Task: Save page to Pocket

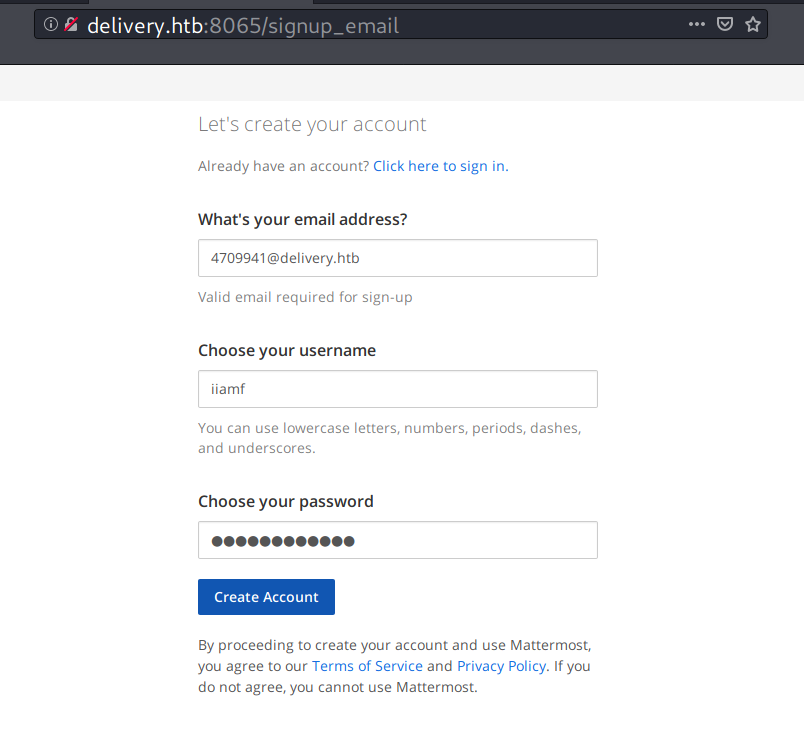Action: click(x=725, y=24)
